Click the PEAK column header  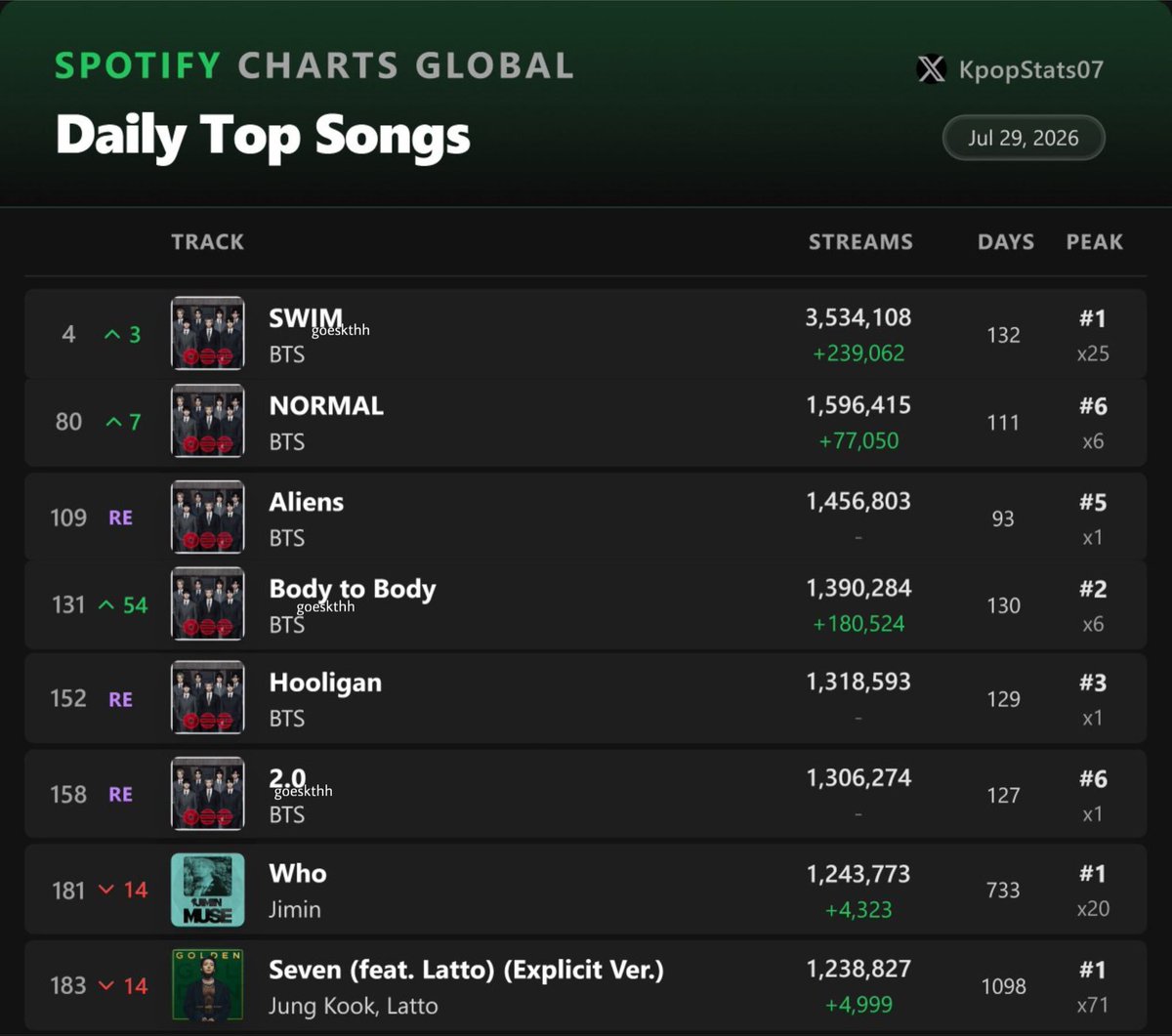(x=1094, y=242)
